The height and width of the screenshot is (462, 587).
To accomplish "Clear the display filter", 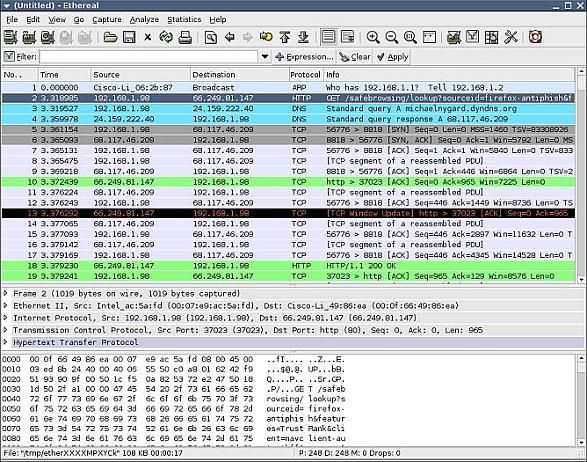I will 355,57.
